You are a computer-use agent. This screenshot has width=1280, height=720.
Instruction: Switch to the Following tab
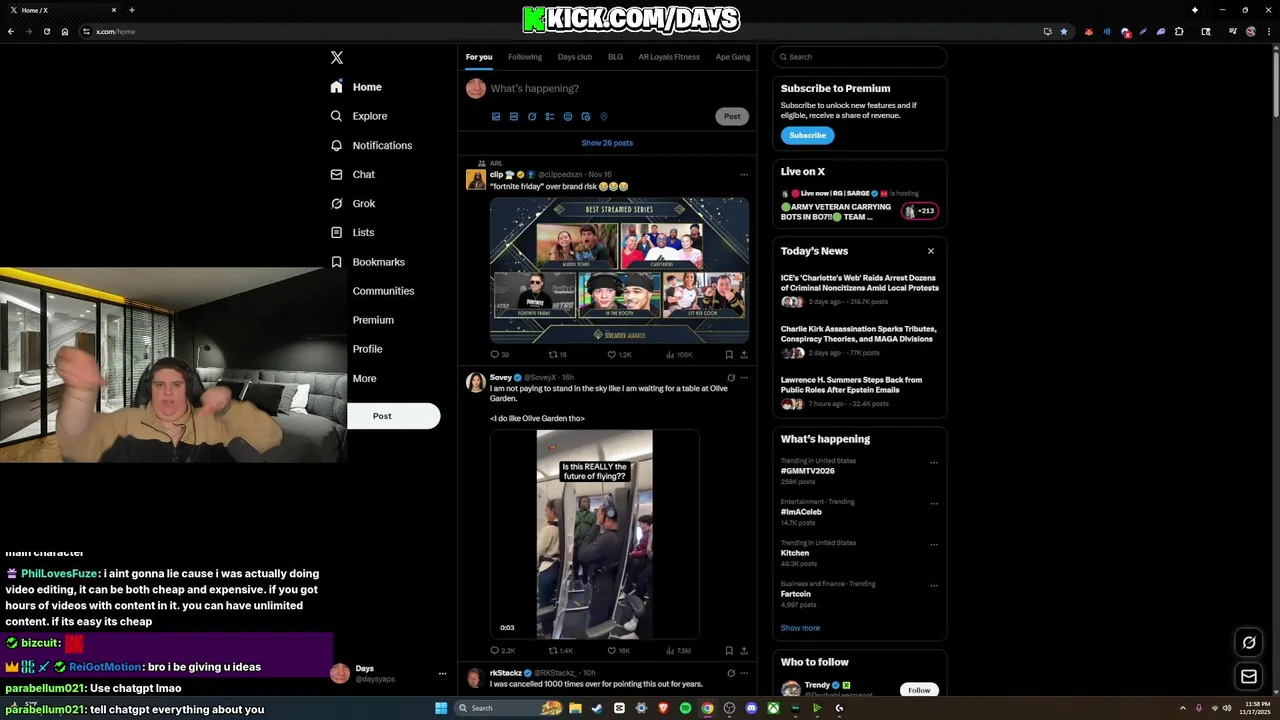pyautogui.click(x=525, y=57)
